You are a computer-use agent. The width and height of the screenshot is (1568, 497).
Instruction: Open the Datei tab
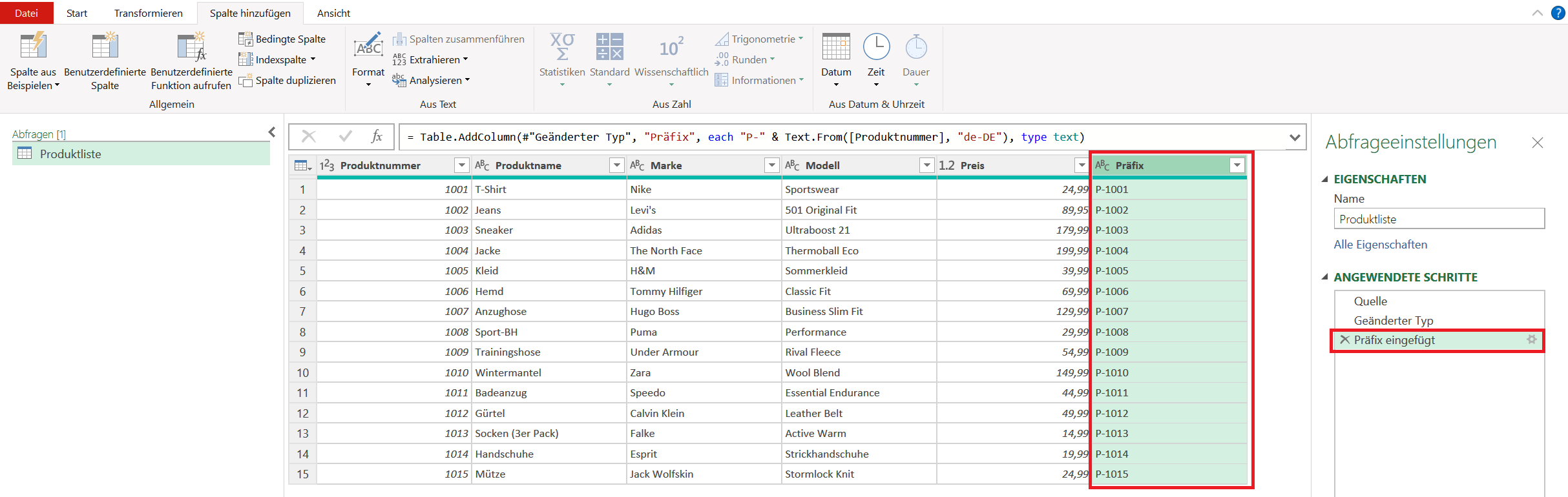[x=26, y=13]
